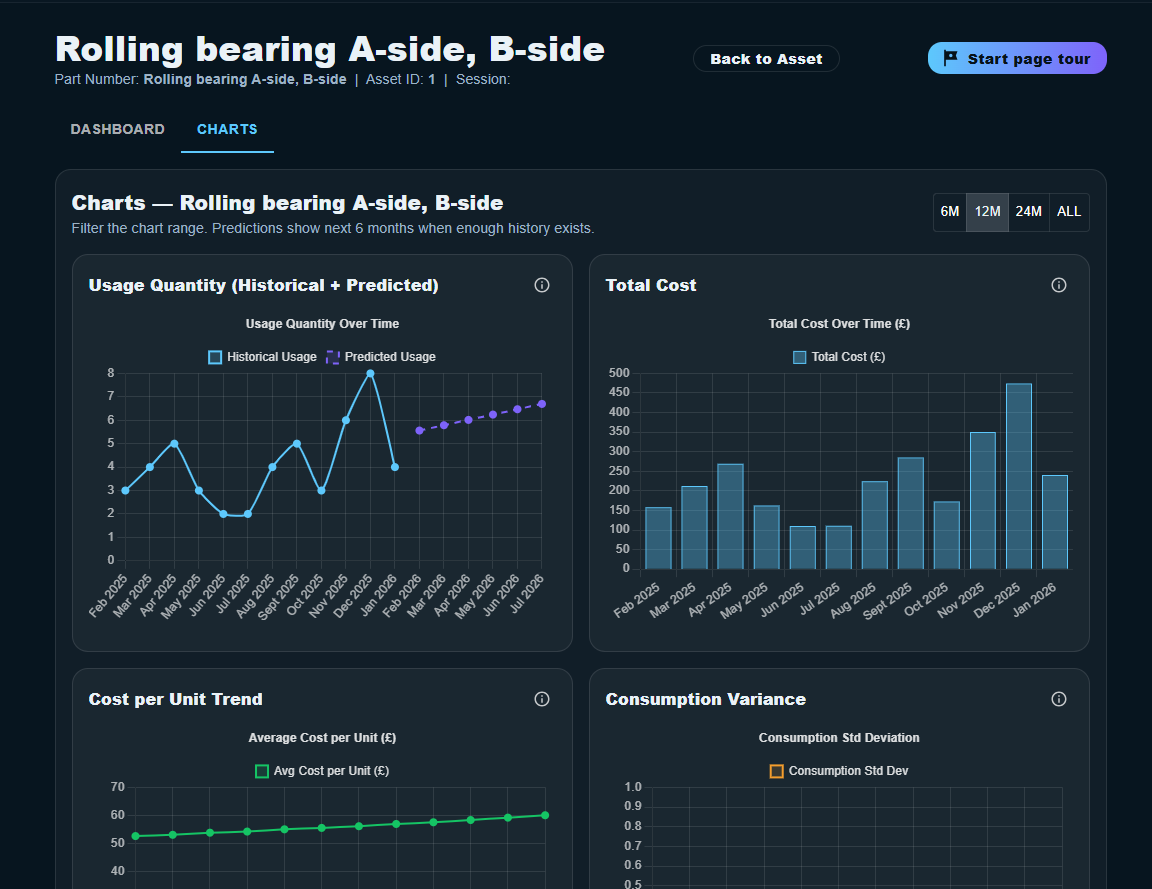
Task: Click the Dec 2025 peak usage point
Action: [x=370, y=373]
